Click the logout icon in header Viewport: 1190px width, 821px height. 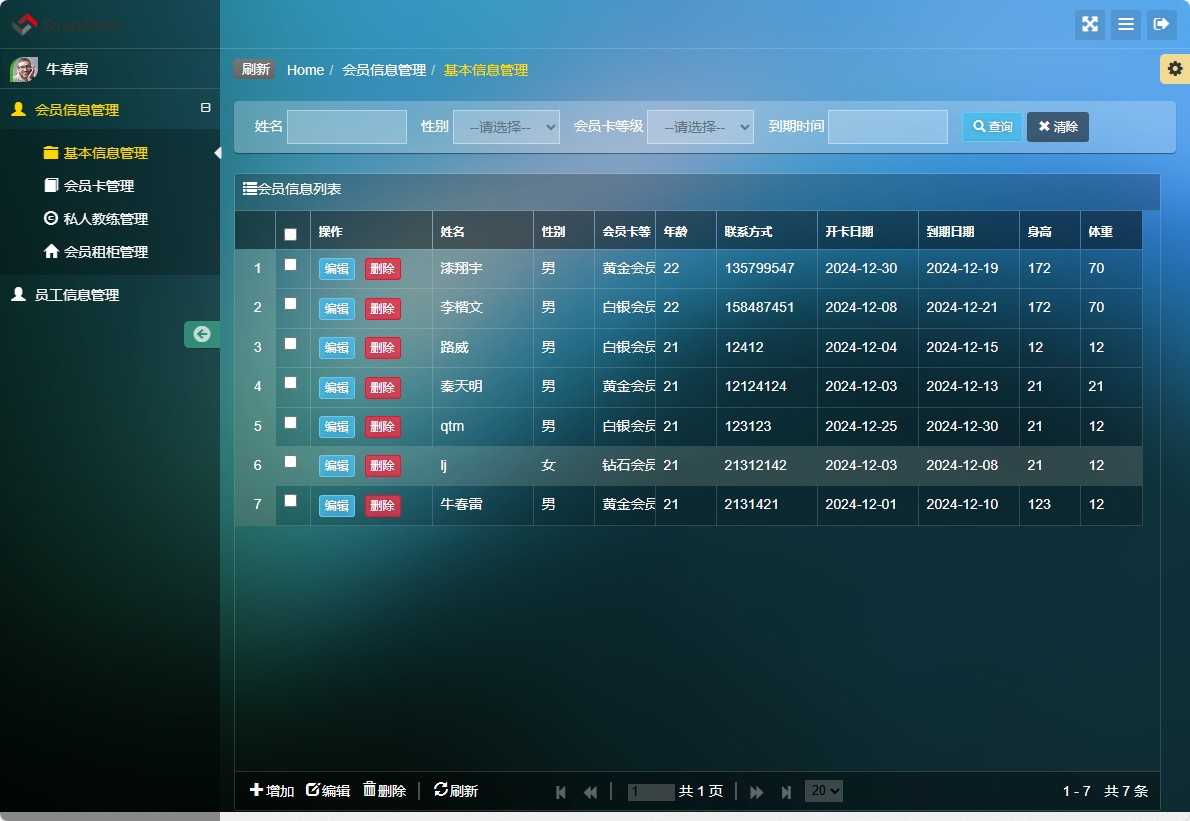1161,24
